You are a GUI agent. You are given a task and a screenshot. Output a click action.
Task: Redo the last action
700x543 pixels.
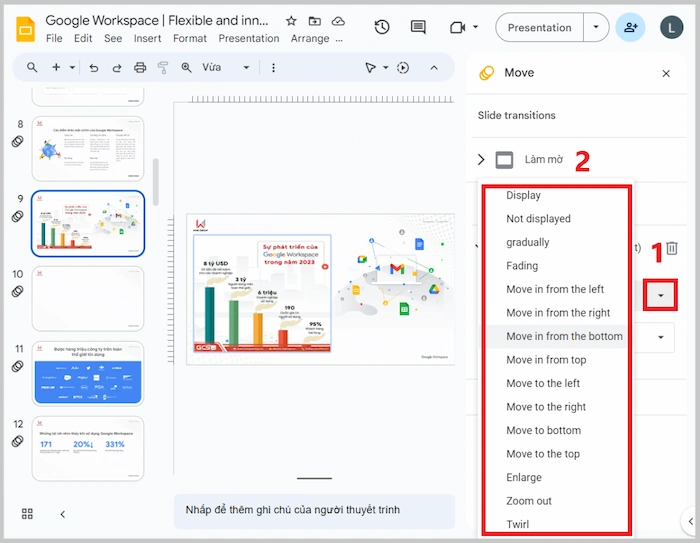point(117,68)
